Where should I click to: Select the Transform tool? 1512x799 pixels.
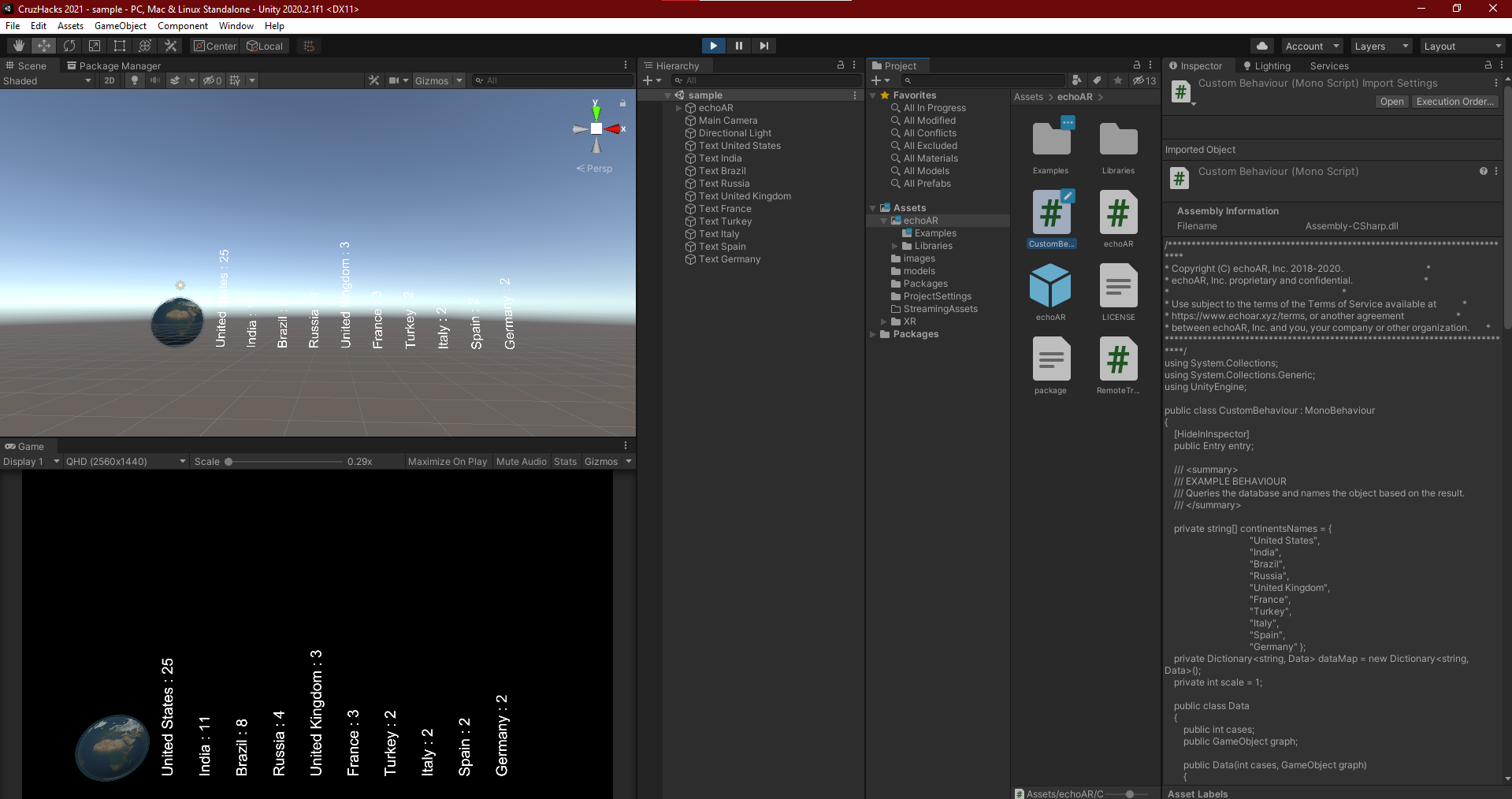145,46
